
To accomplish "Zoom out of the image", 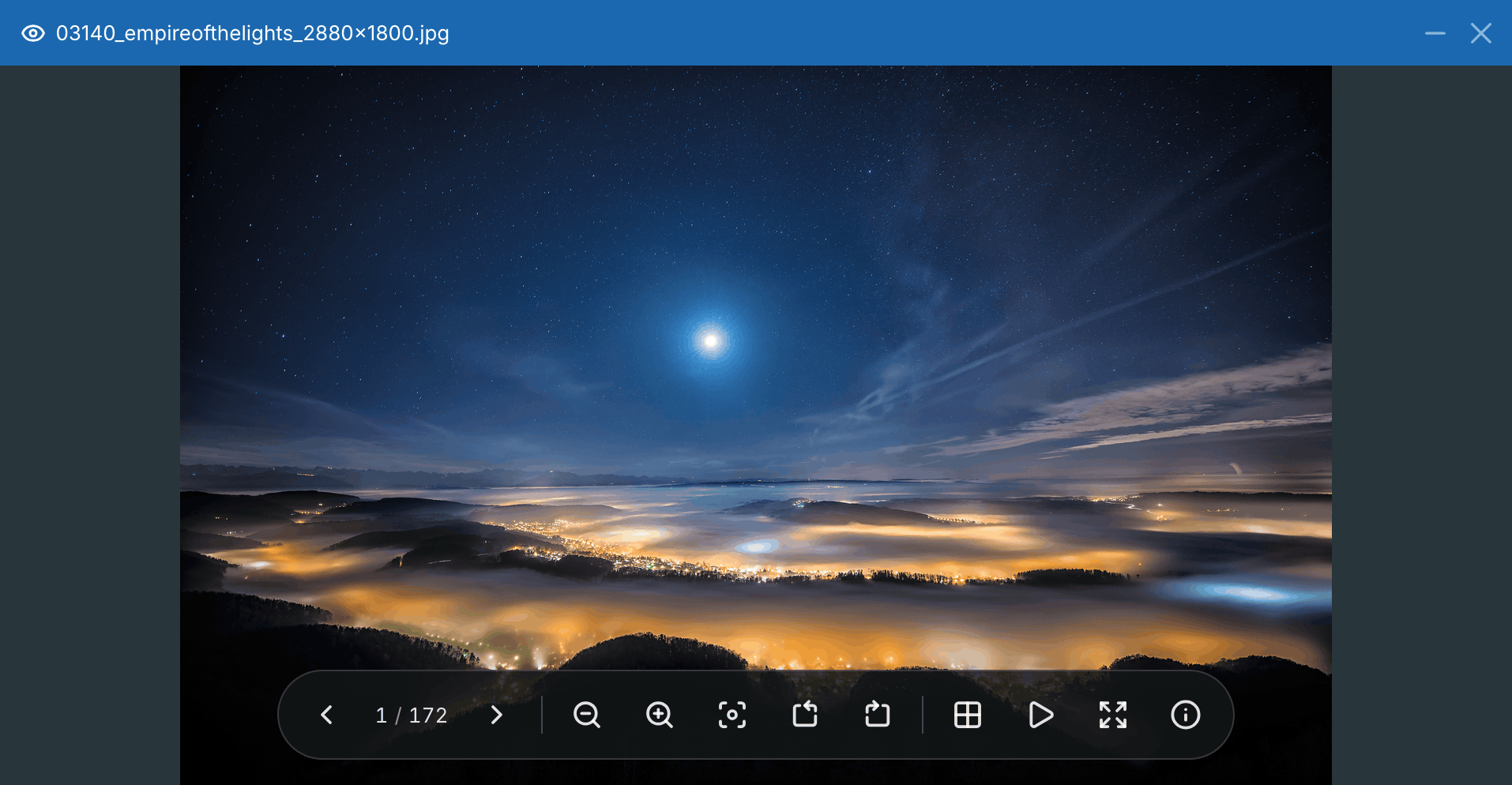I will pos(586,715).
